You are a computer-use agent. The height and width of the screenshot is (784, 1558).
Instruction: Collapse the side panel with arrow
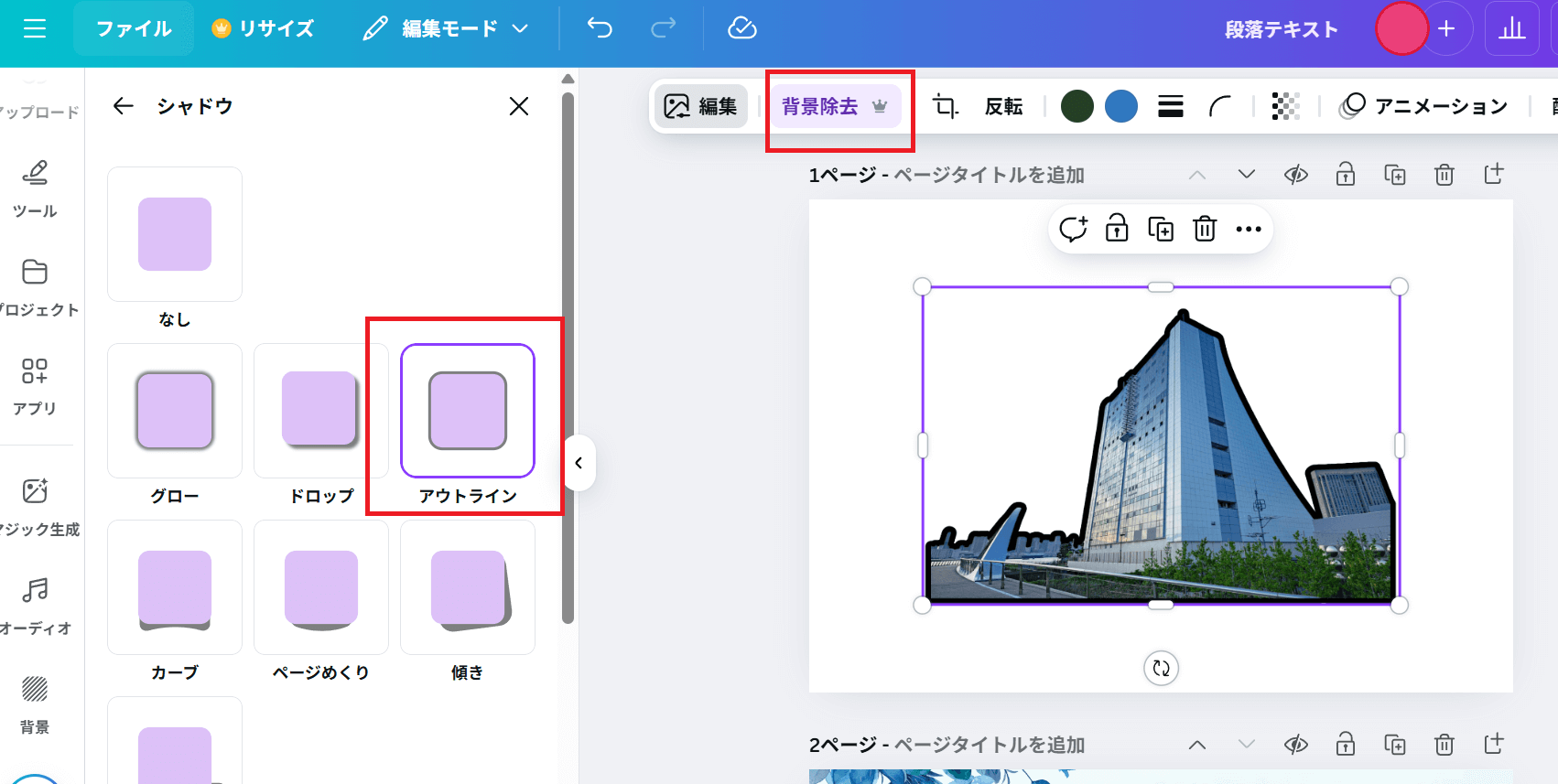(579, 463)
